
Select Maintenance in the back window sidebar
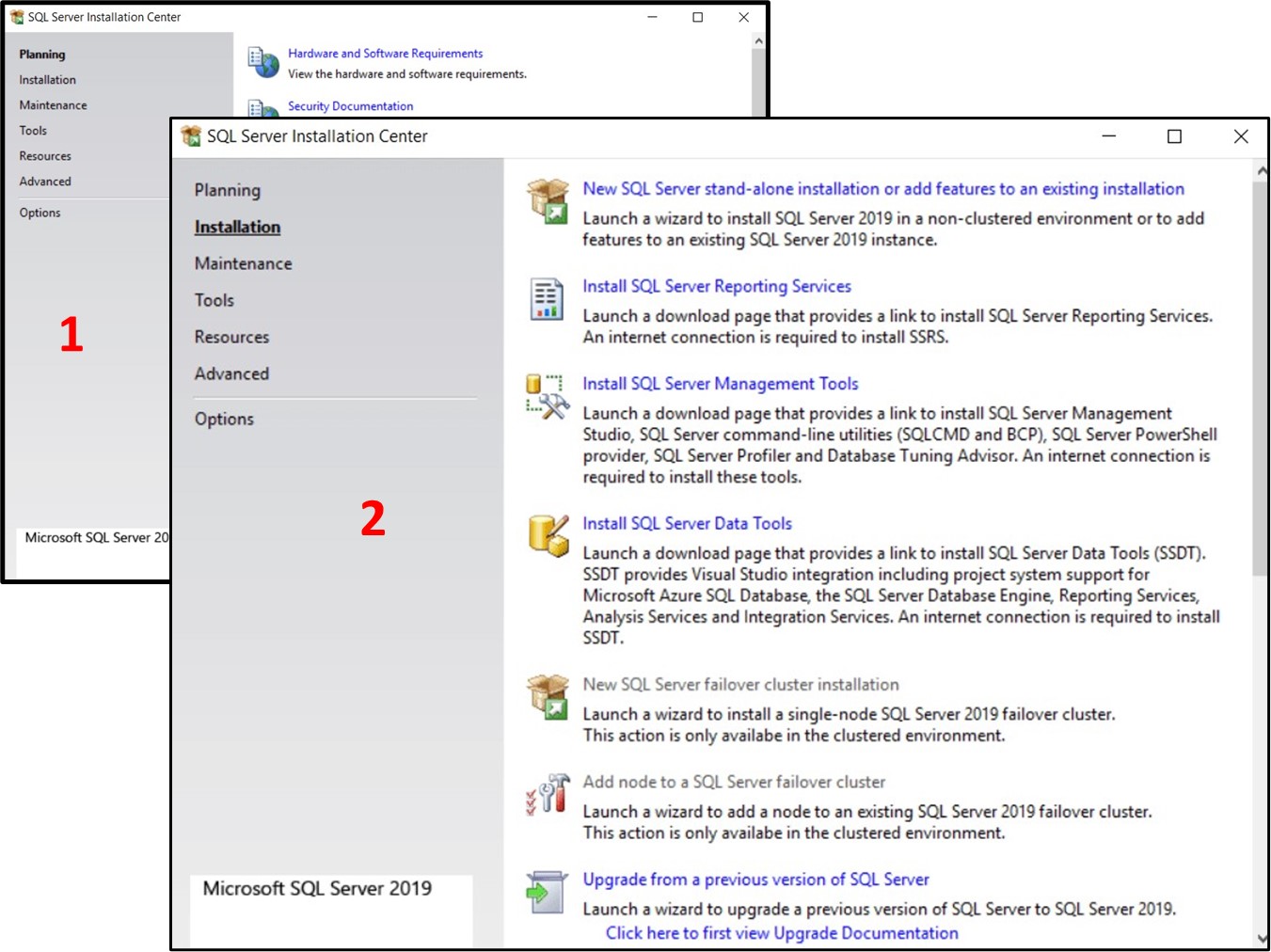pyautogui.click(x=53, y=105)
